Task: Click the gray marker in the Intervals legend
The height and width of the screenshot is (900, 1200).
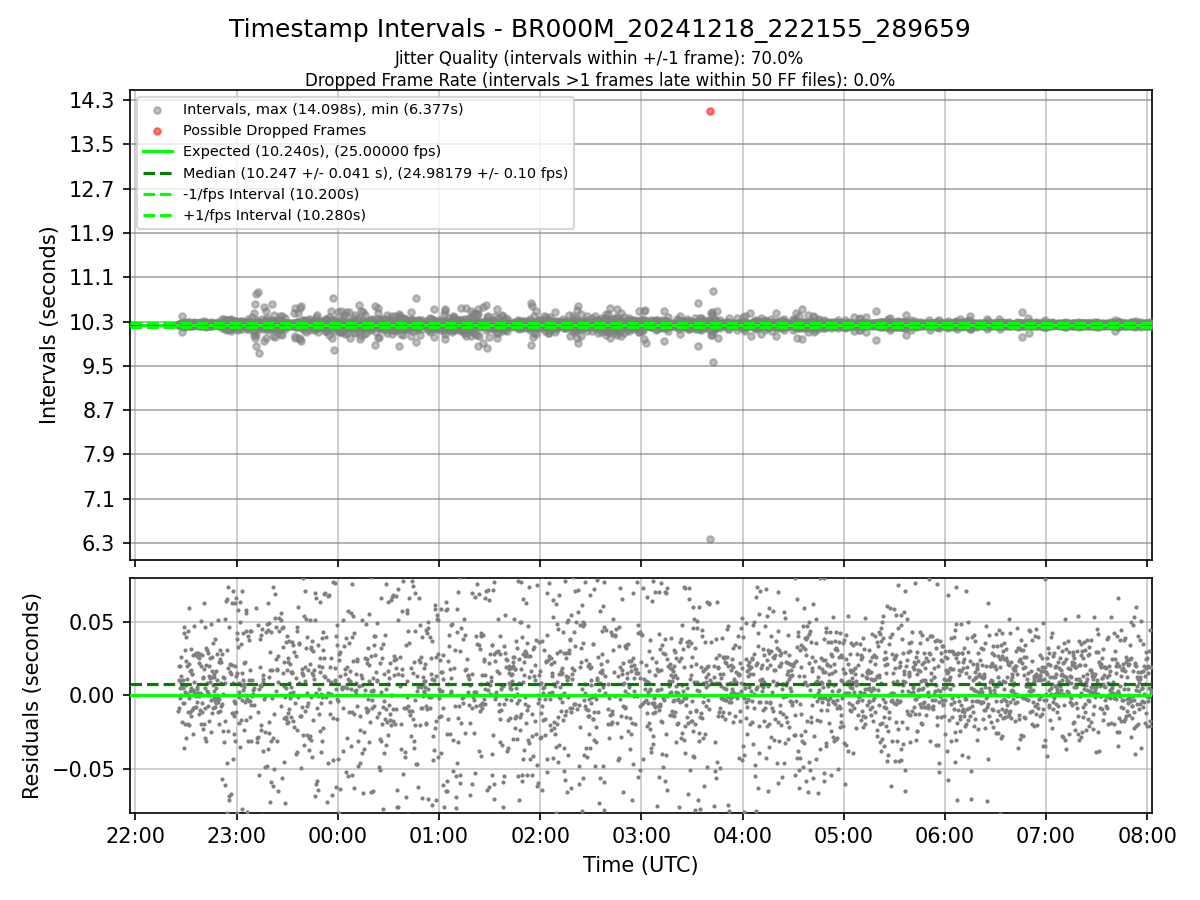Action: (x=157, y=109)
